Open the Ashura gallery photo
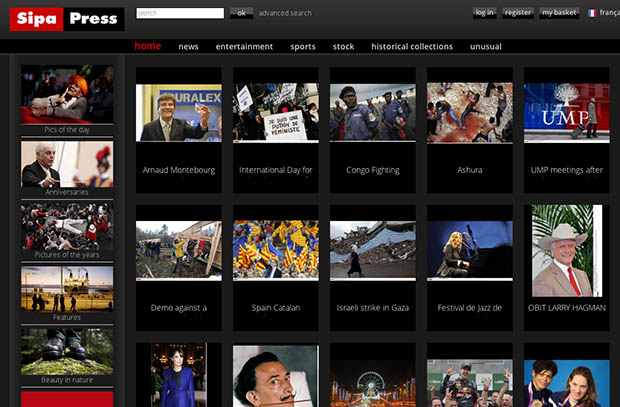The height and width of the screenshot is (407, 620). tap(470, 112)
